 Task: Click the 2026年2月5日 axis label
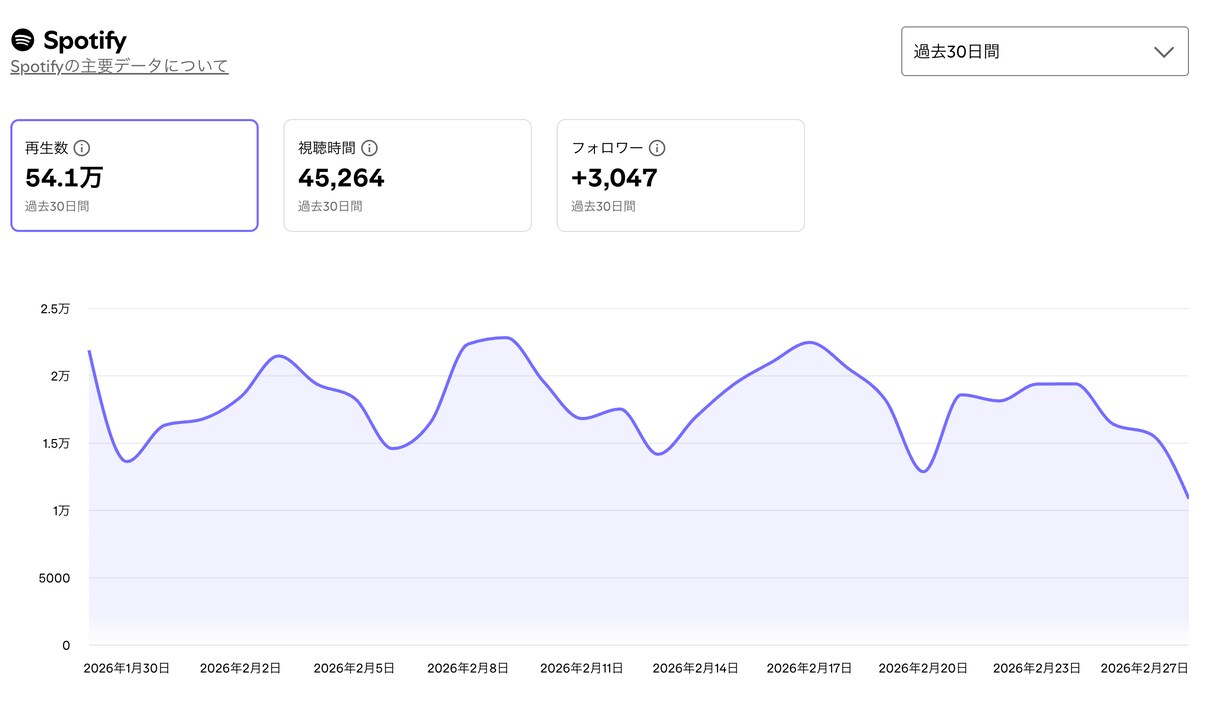click(354, 668)
